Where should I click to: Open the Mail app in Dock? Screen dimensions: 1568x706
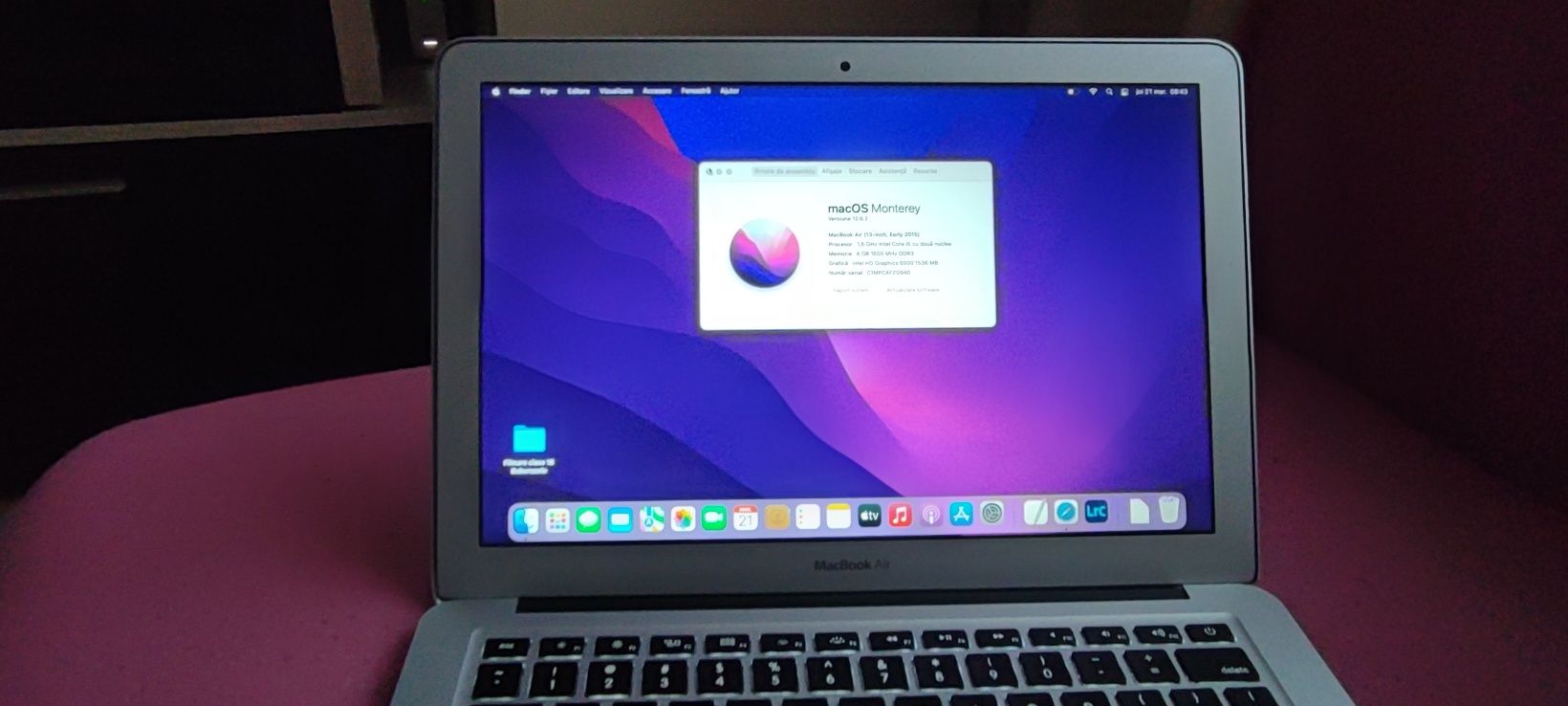click(x=621, y=519)
